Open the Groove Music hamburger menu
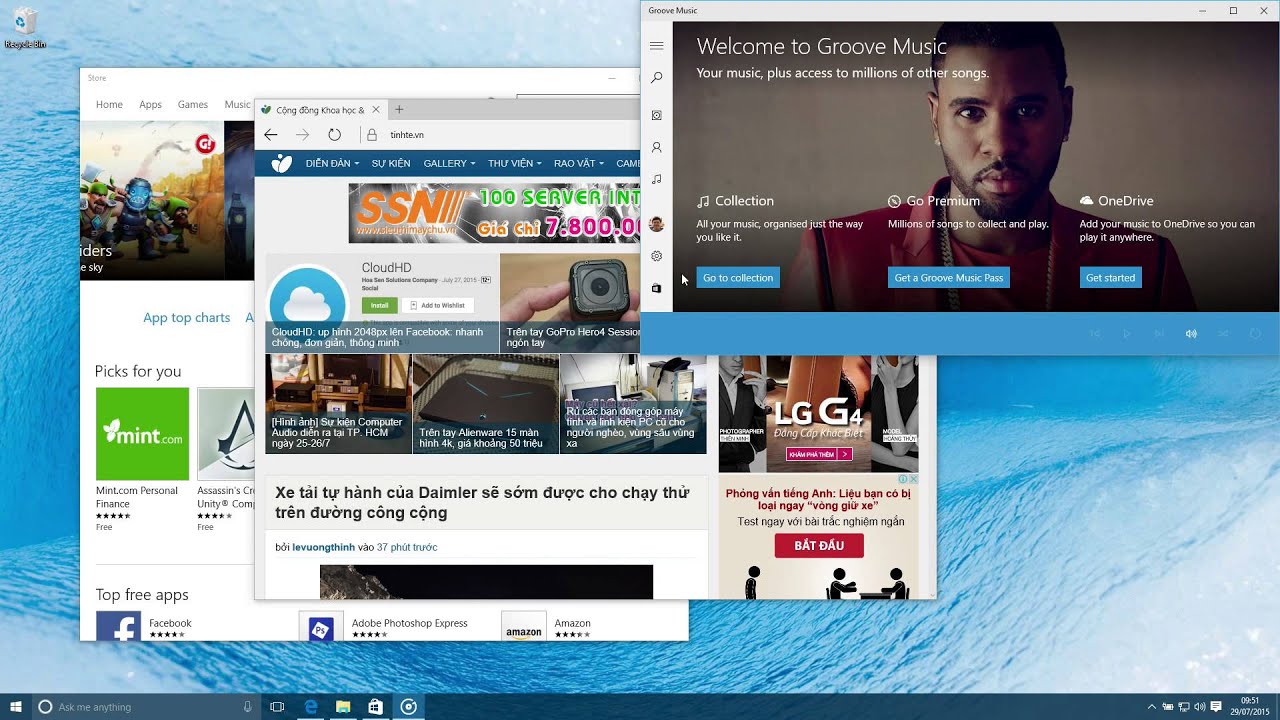 [x=656, y=46]
